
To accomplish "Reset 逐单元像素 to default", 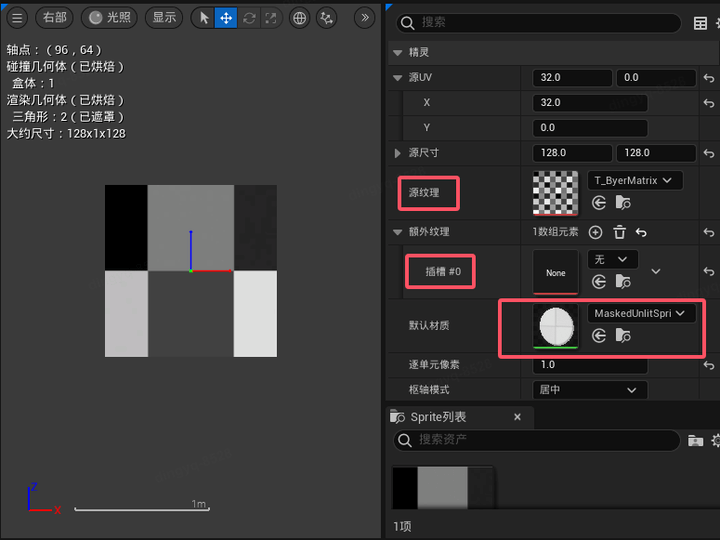I will (709, 366).
